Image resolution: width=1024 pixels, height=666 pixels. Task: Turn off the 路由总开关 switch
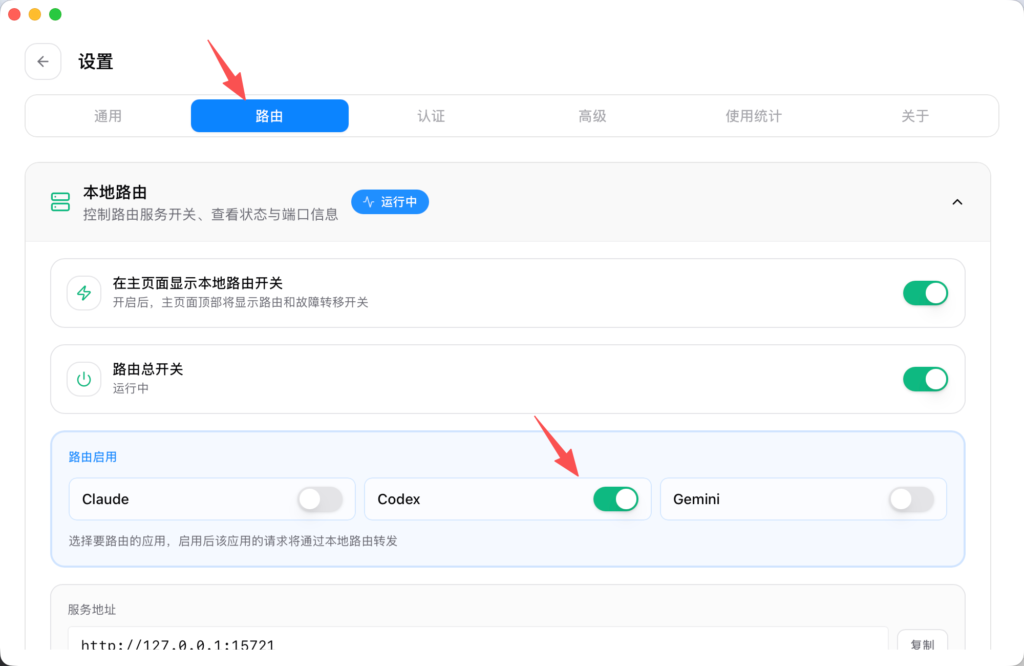click(925, 379)
